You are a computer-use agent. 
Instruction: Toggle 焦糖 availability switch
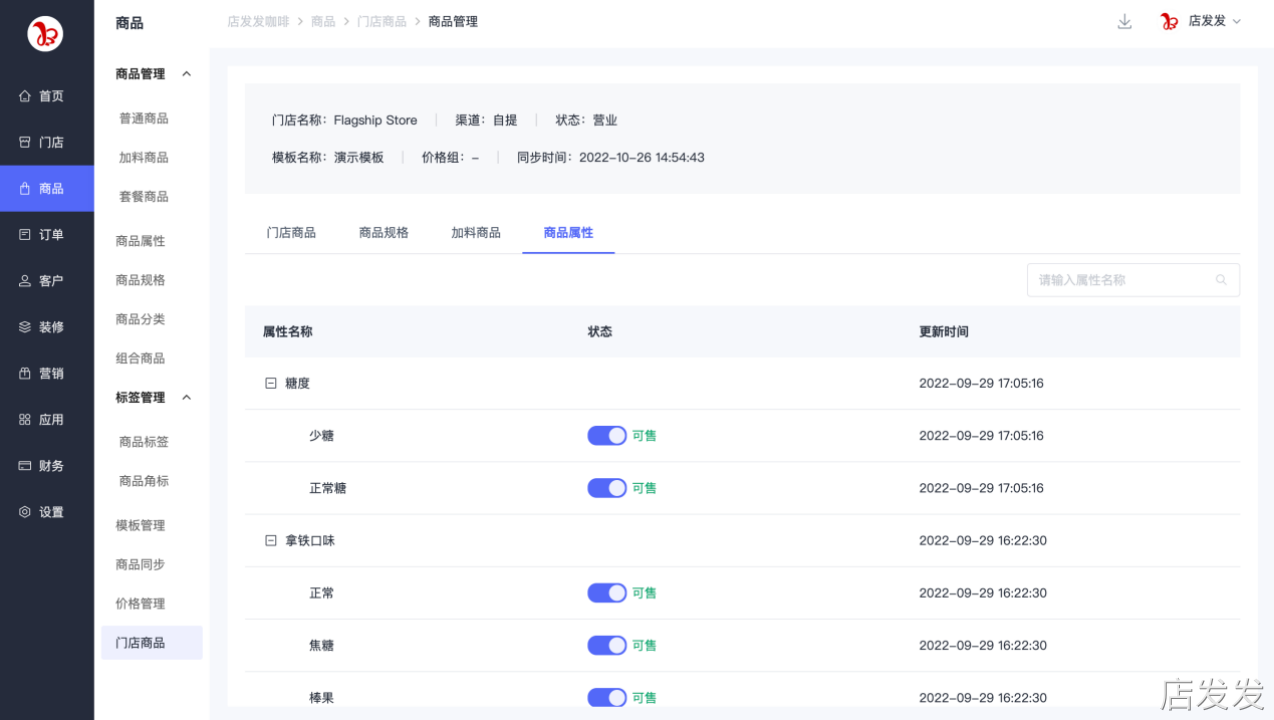tap(606, 645)
